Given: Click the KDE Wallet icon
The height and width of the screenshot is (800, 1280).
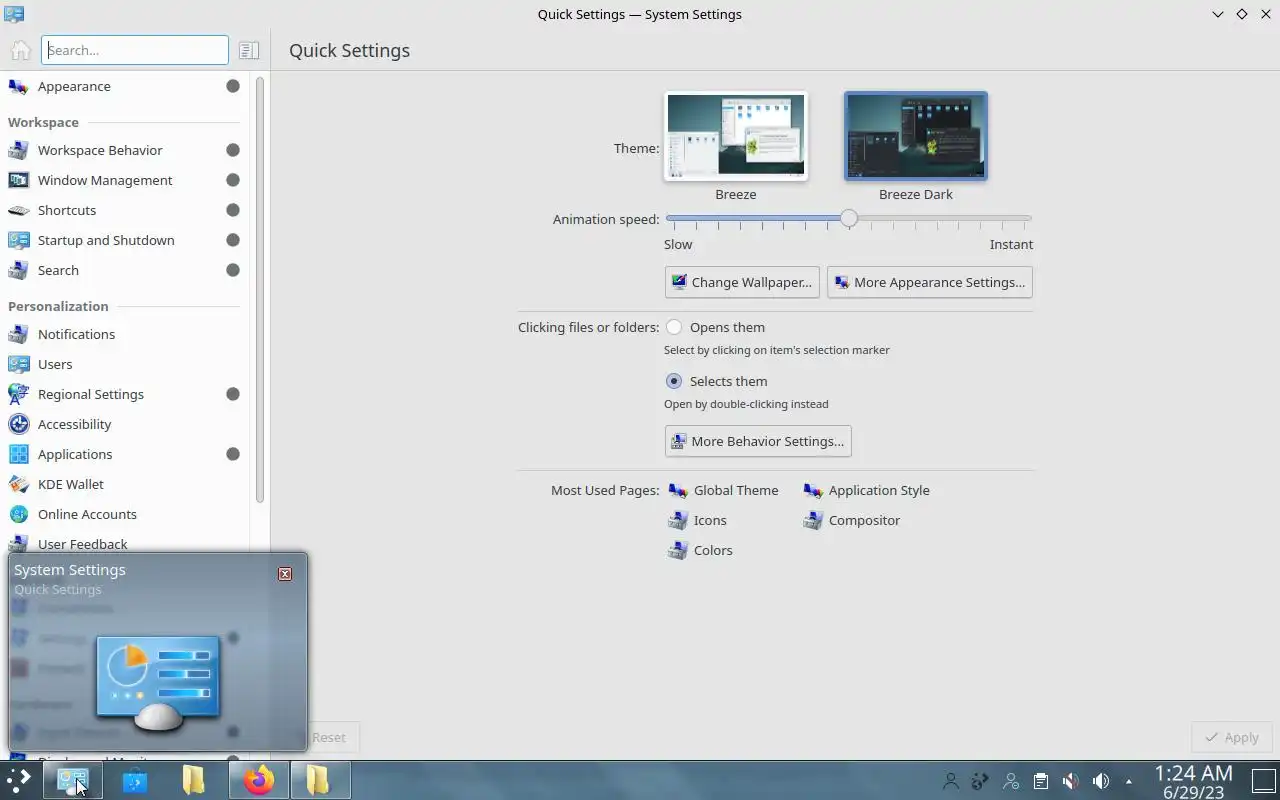Looking at the screenshot, I should pyautogui.click(x=18, y=484).
